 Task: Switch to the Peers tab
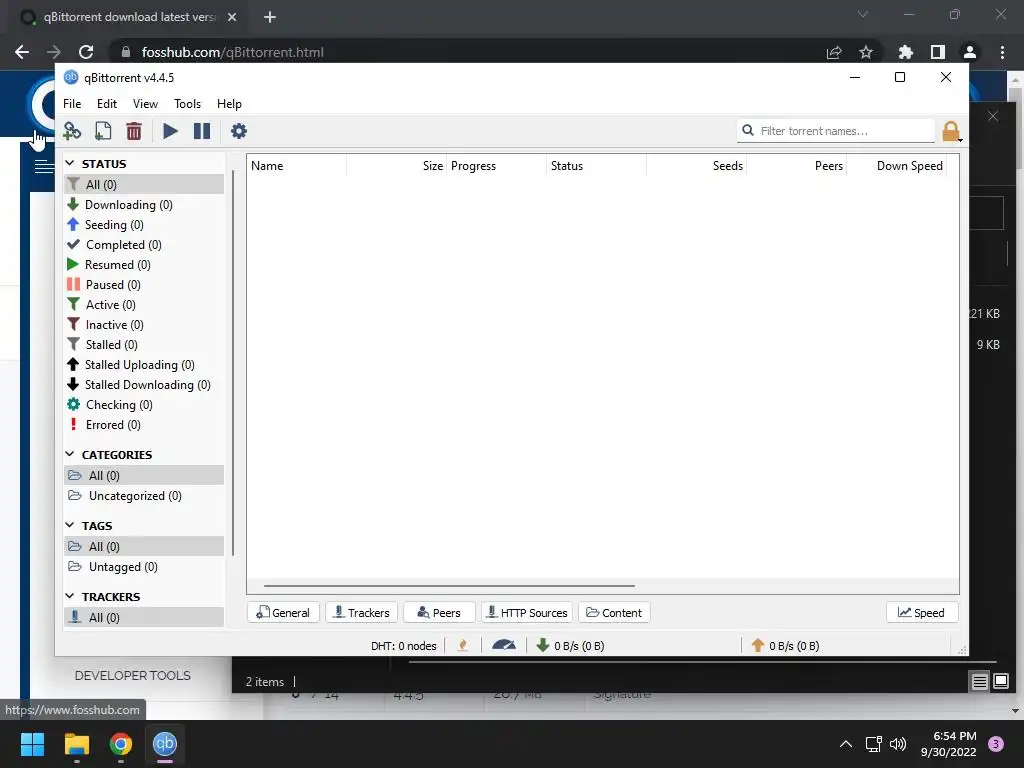(x=440, y=613)
